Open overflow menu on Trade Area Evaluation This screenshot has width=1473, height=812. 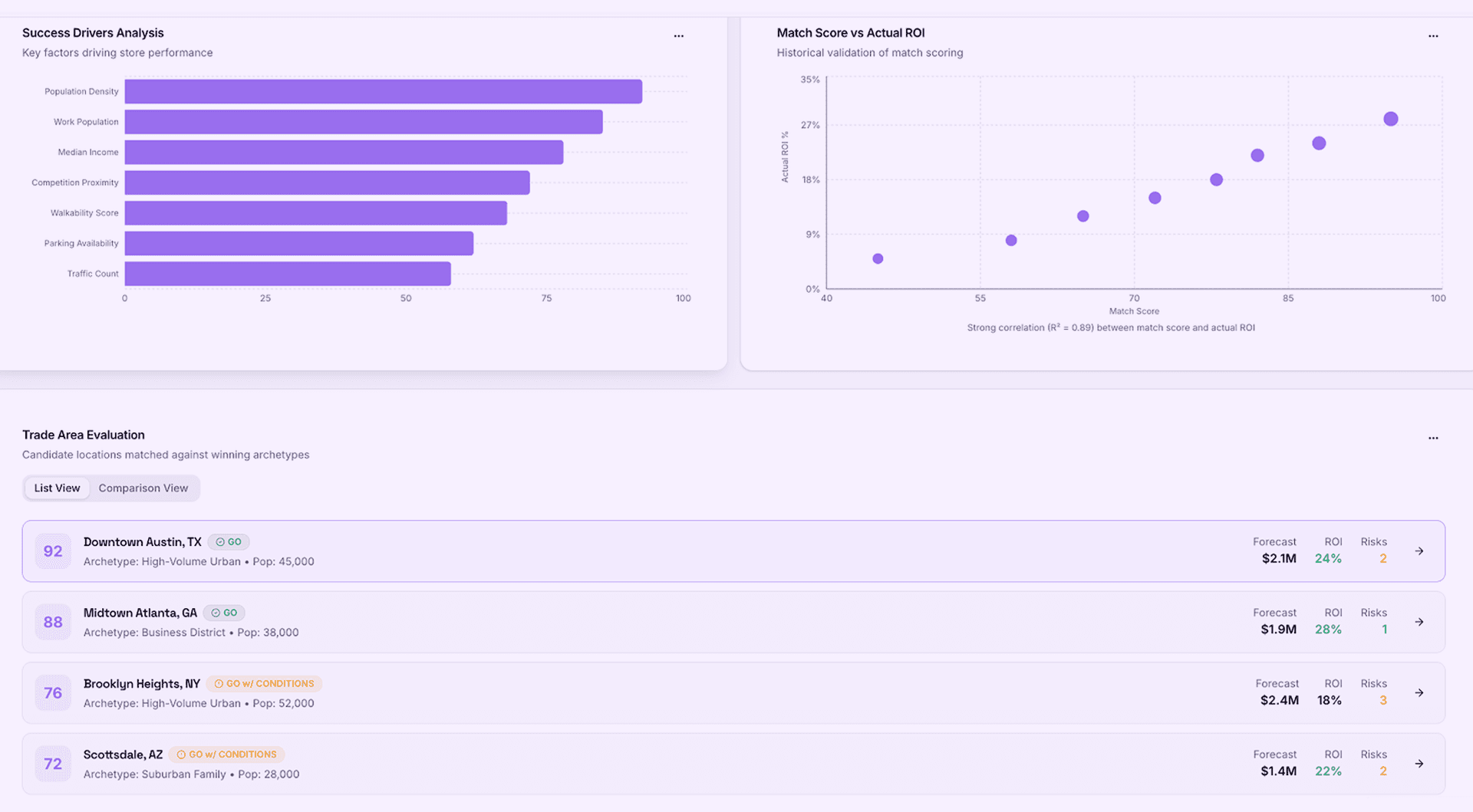(1434, 437)
